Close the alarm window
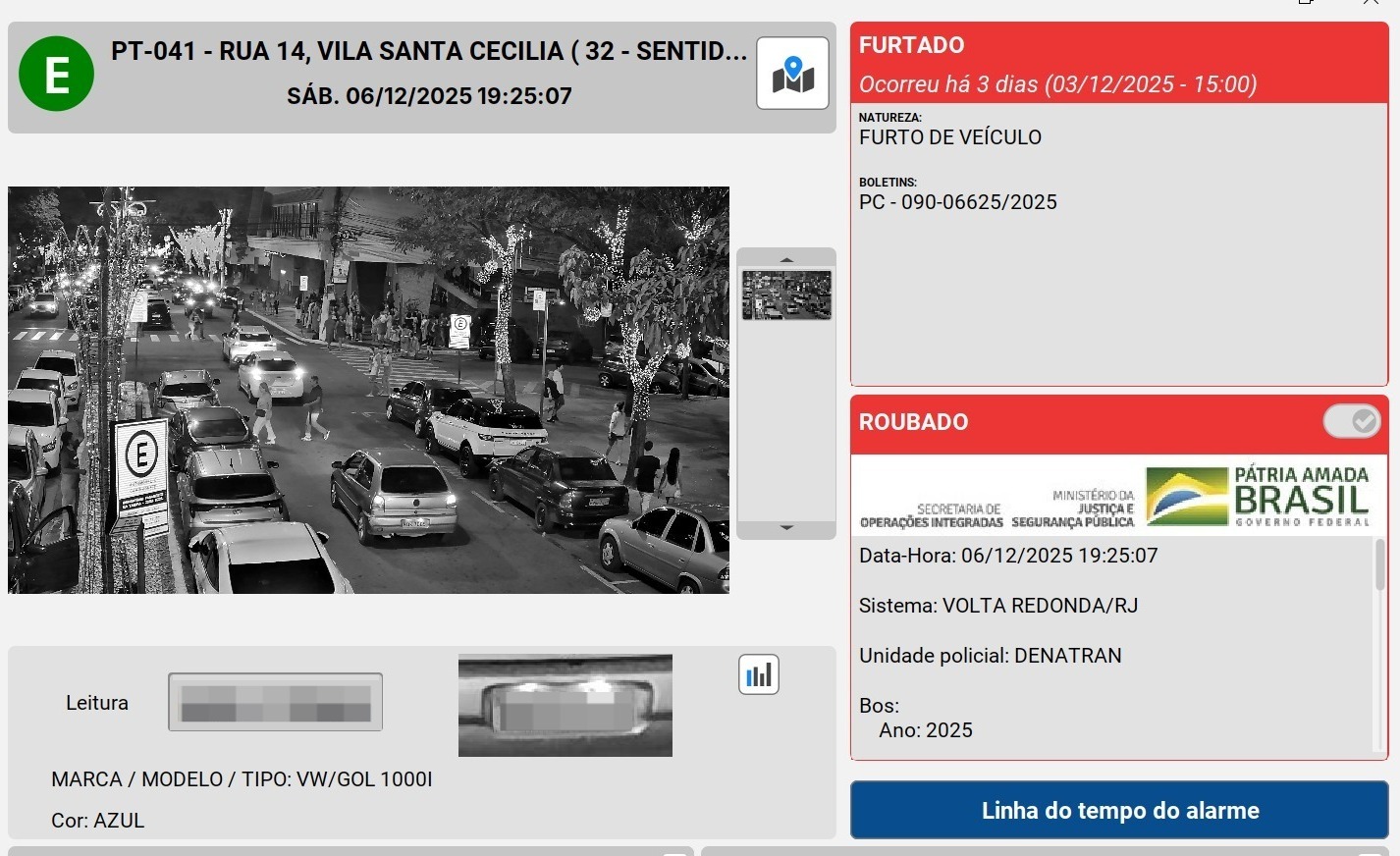 (1371, 3)
